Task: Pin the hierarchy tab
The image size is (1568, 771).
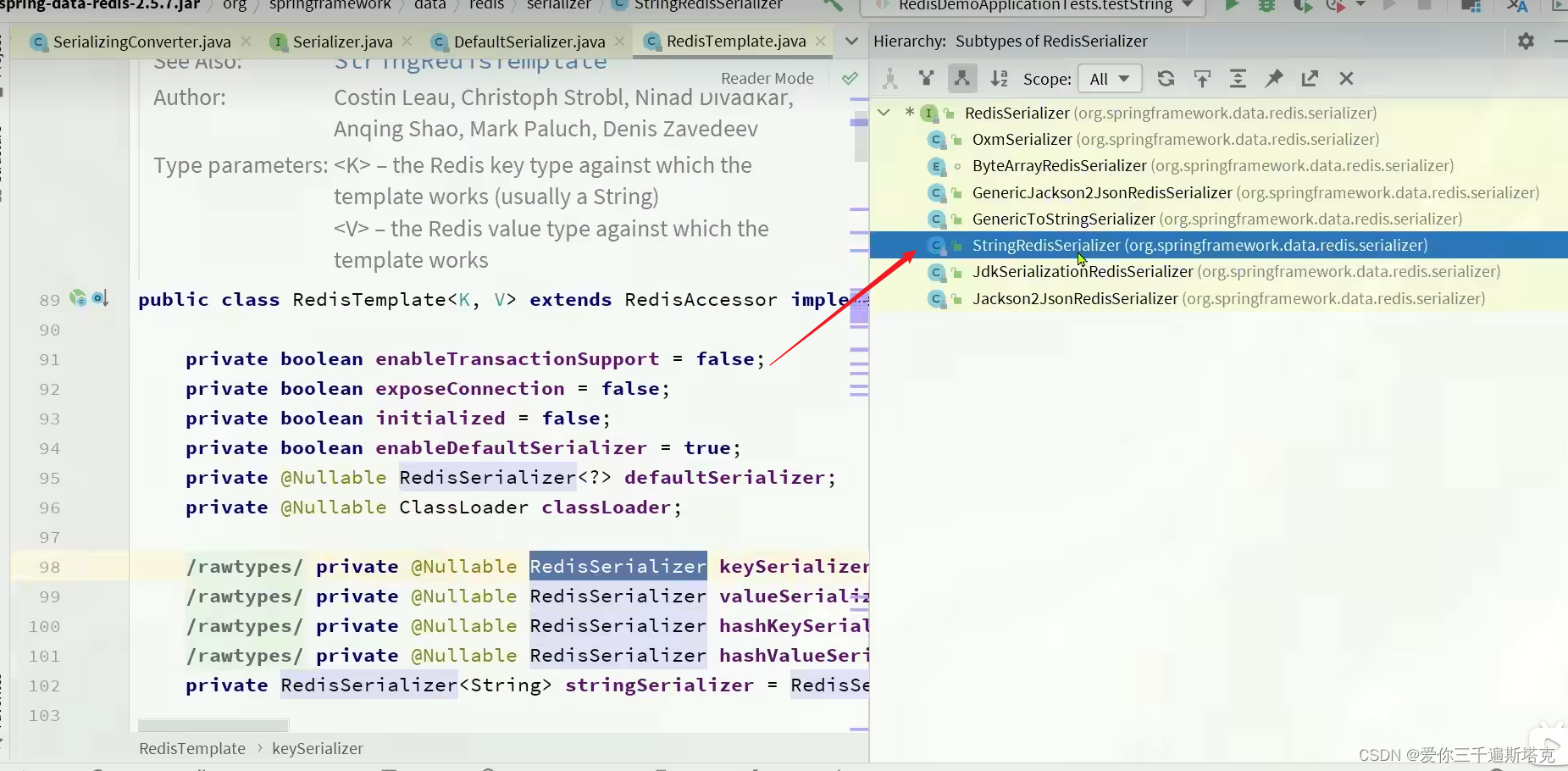Action: point(1273,78)
